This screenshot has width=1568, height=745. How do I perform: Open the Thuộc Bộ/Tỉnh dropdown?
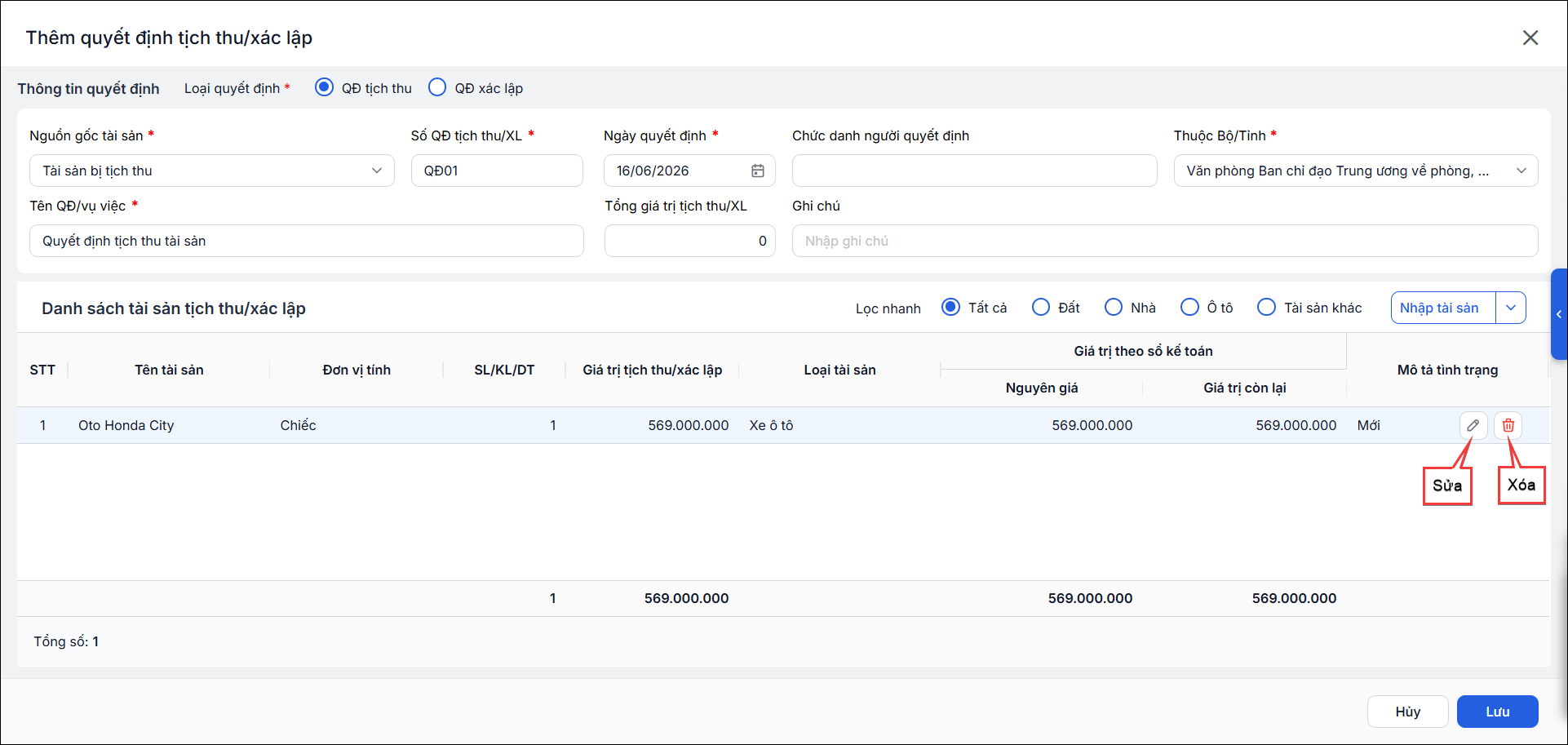click(1356, 171)
